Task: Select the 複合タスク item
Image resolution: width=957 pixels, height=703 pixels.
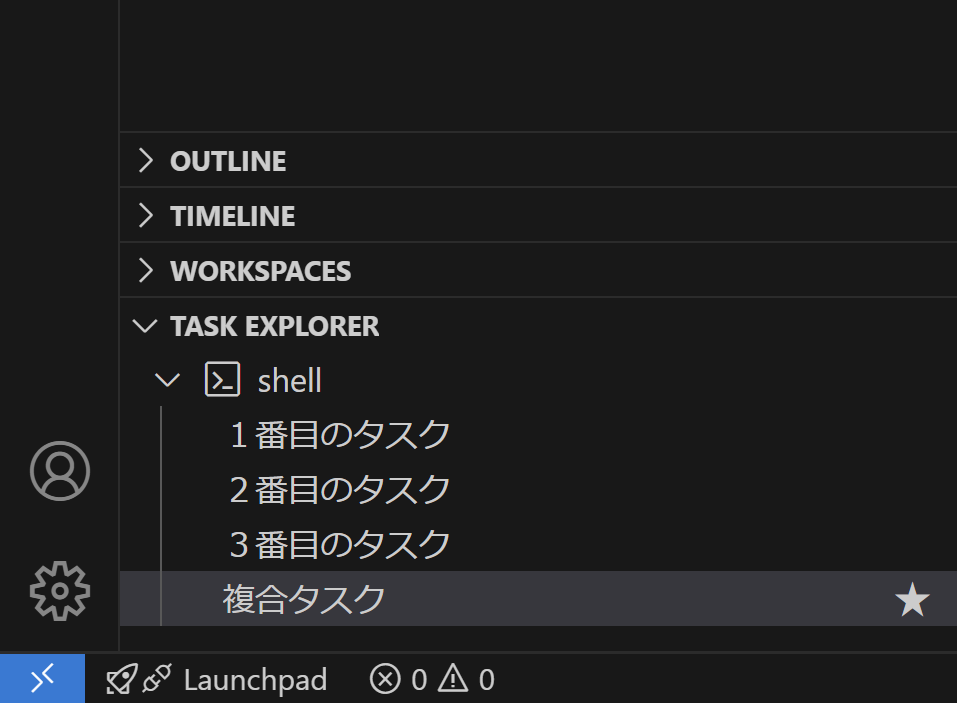Action: 538,599
